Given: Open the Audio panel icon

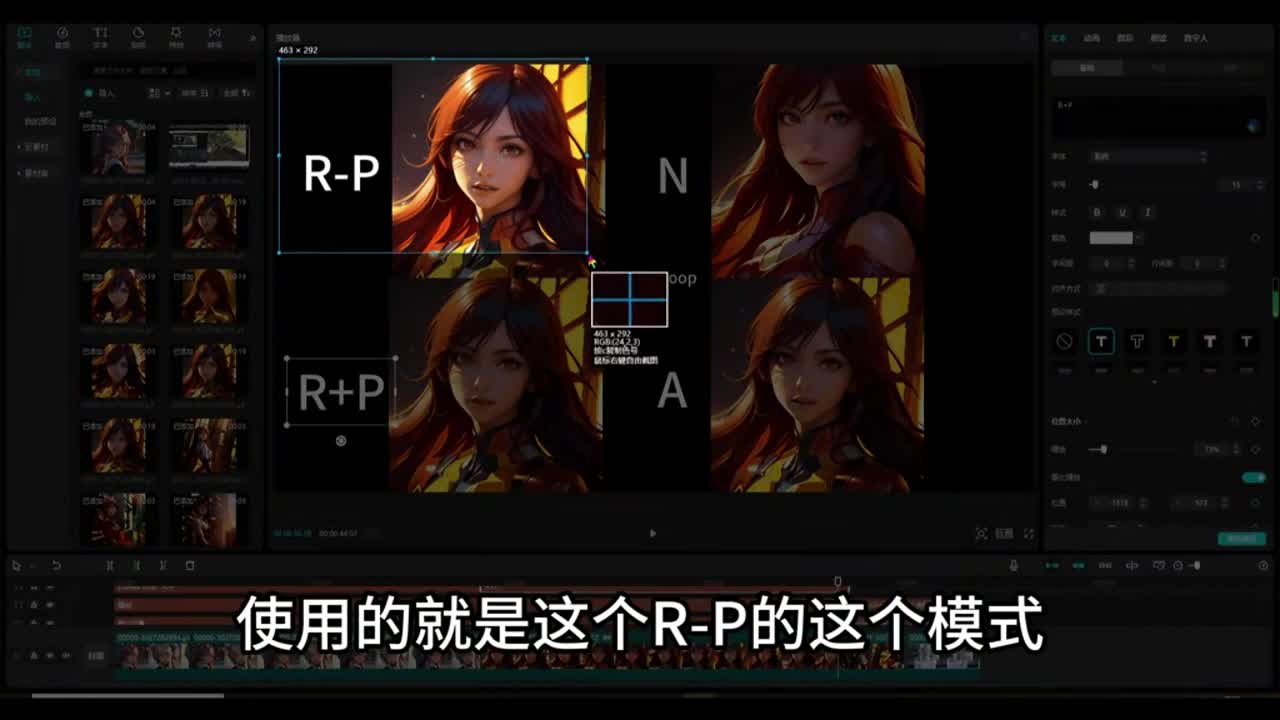Looking at the screenshot, I should (62, 37).
